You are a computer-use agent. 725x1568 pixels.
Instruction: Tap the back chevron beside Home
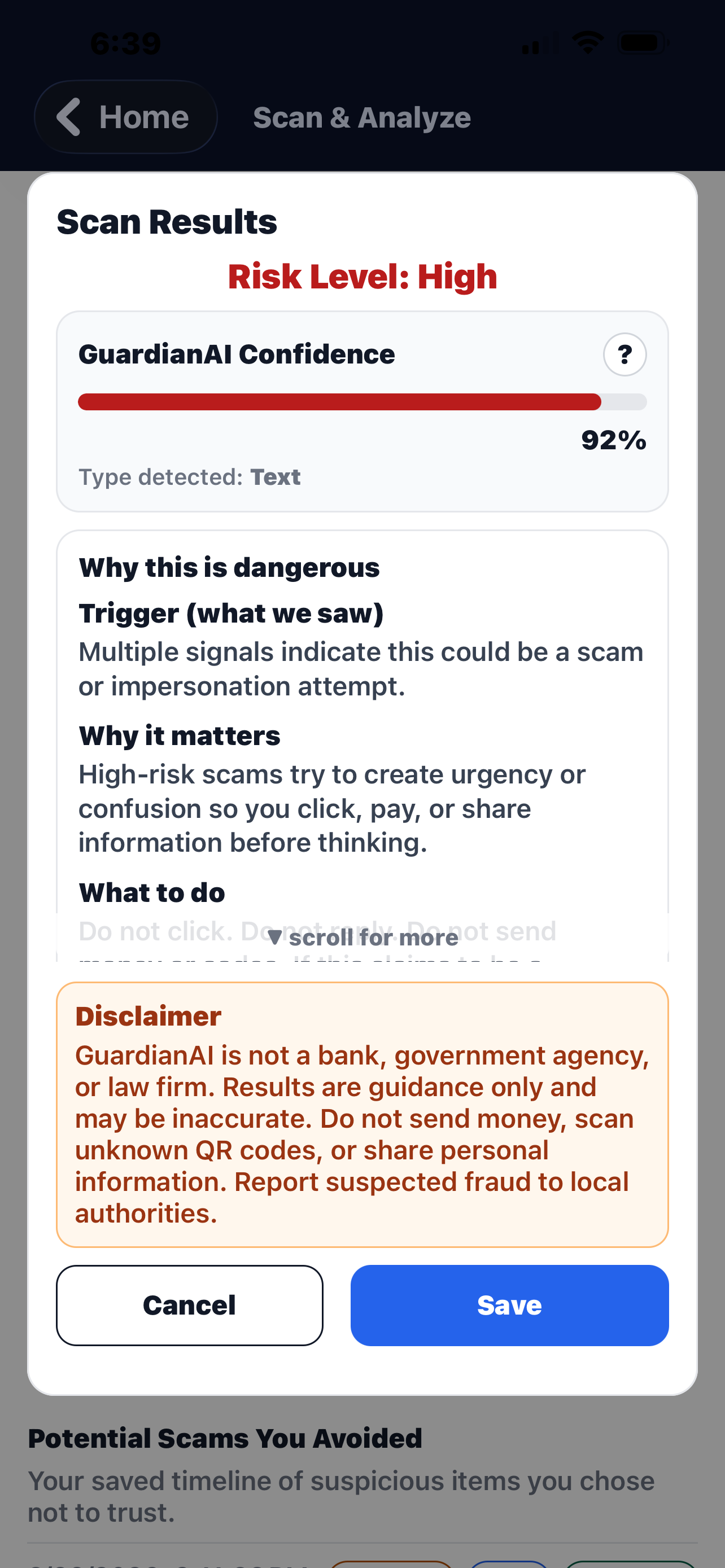point(69,116)
